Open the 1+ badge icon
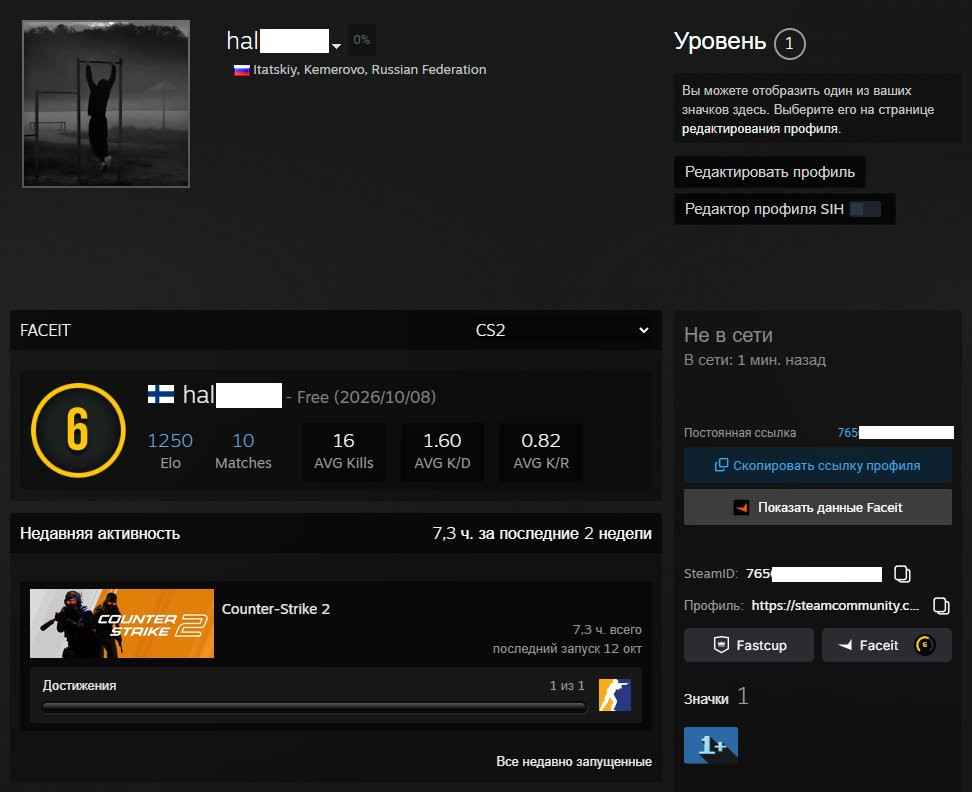 click(x=710, y=745)
